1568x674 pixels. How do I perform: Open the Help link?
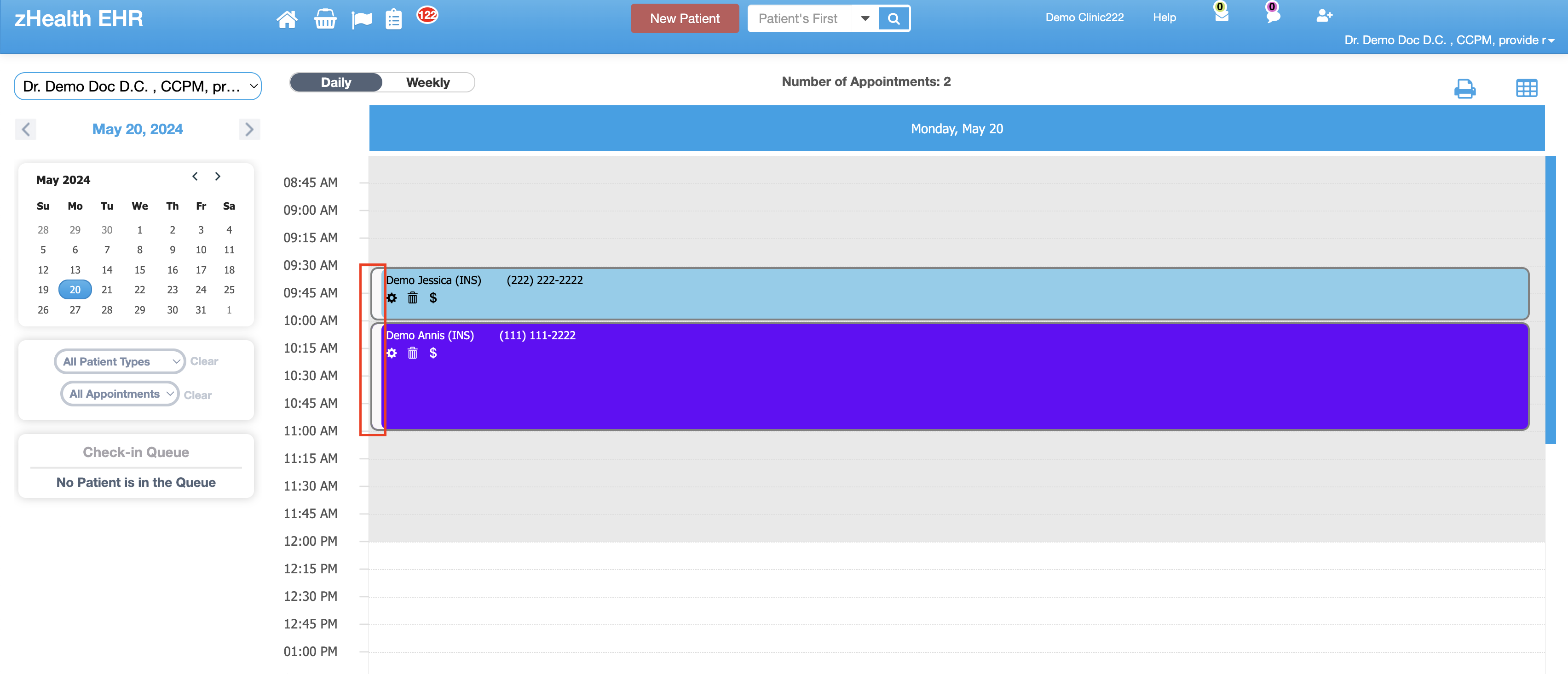point(1164,17)
